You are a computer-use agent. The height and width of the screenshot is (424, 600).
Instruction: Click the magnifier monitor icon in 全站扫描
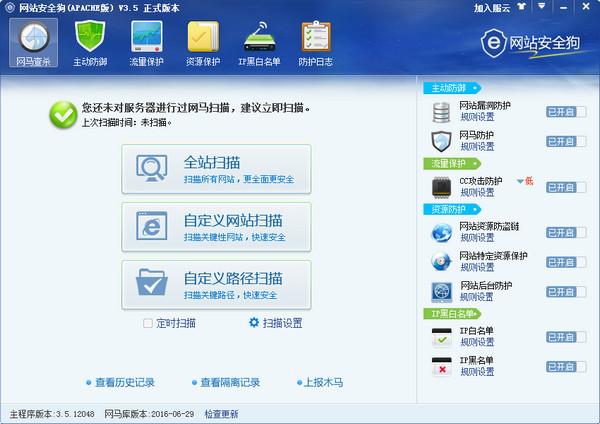[152, 168]
